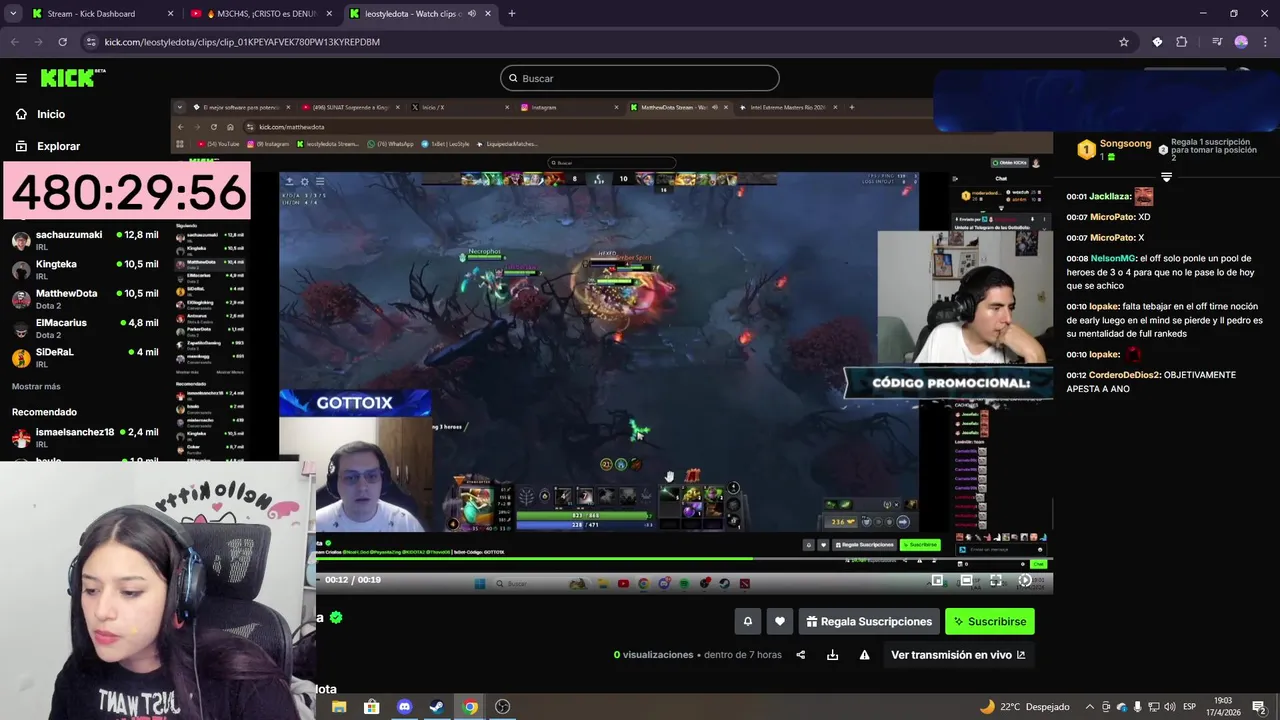The image size is (1280, 720).
Task: Click the clip 00:12 / 00:19 time display
Action: 352,580
